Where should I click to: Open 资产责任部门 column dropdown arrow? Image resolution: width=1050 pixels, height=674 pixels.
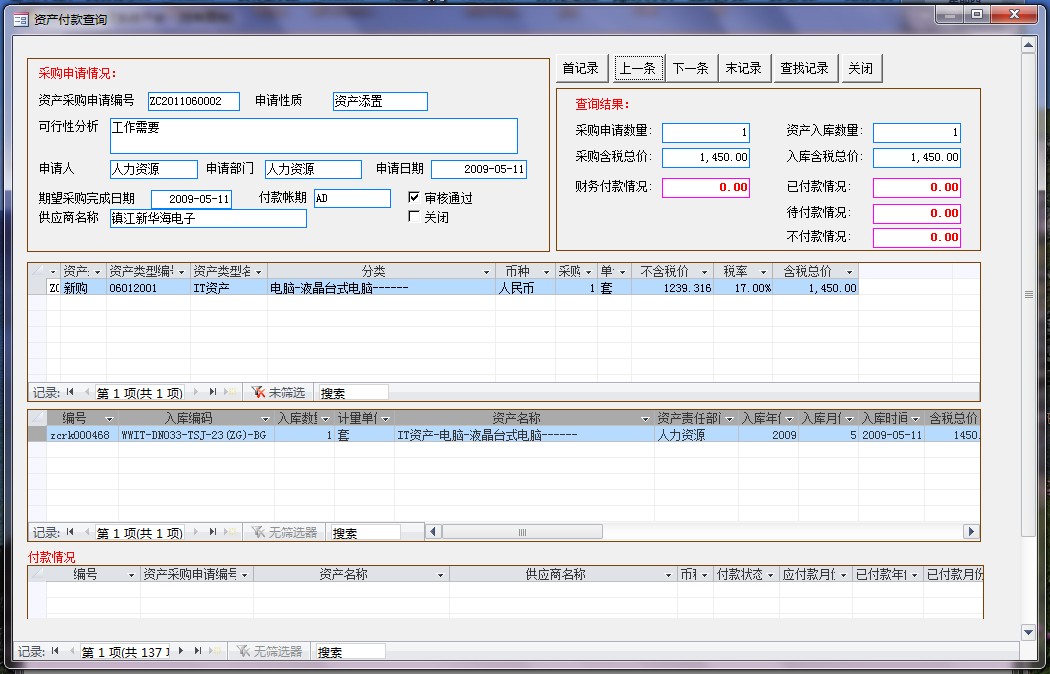pyautogui.click(x=730, y=419)
